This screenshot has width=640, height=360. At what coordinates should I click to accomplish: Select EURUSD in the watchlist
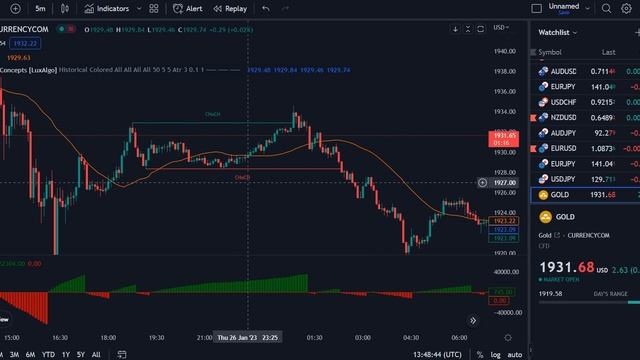click(x=585, y=148)
